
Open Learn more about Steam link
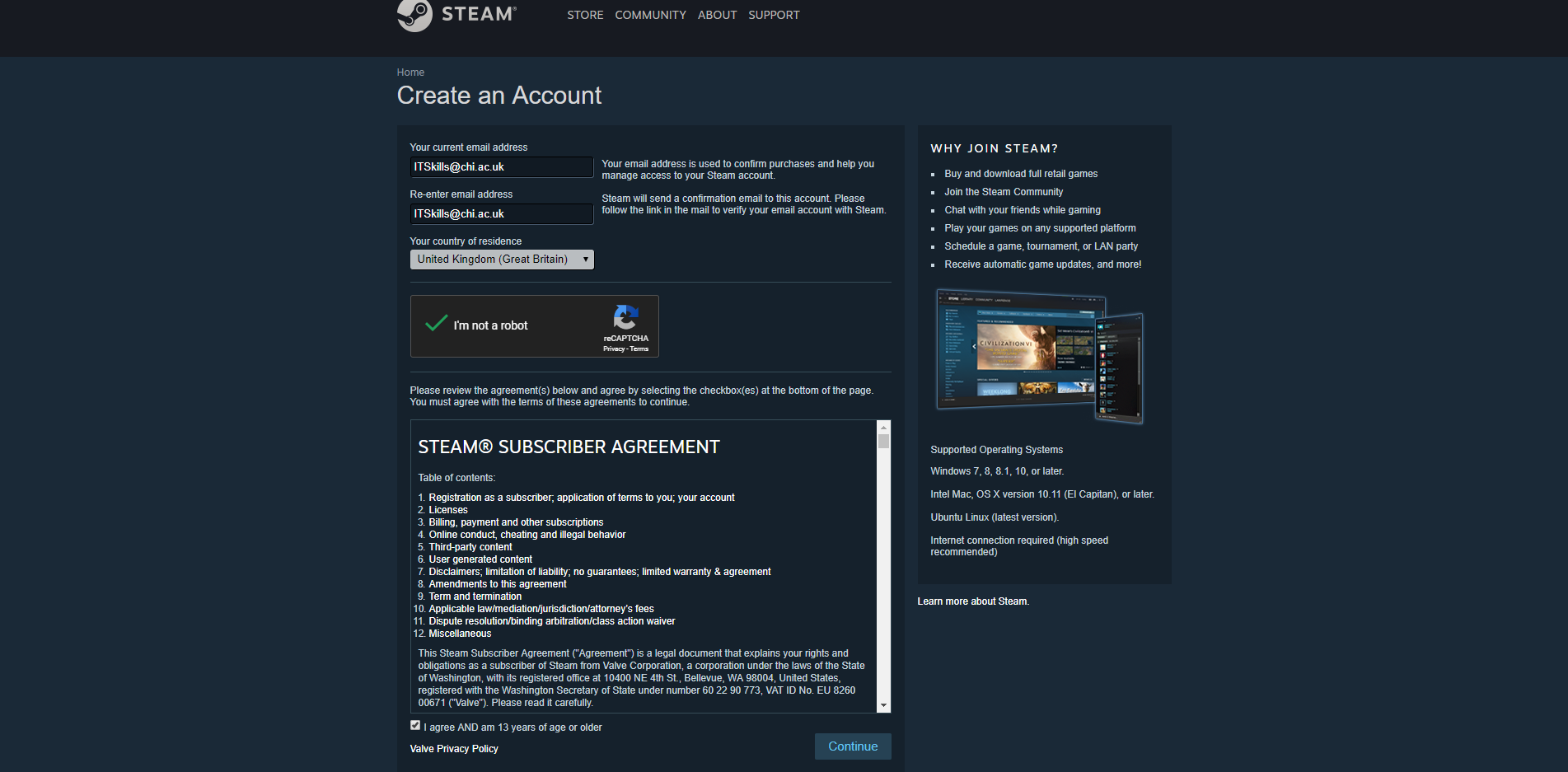click(x=973, y=601)
